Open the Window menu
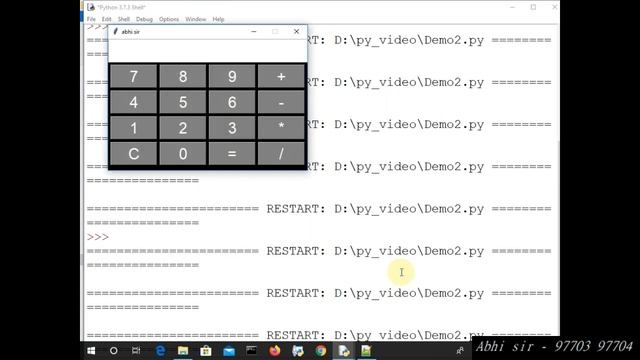640x360 pixels. 196,19
